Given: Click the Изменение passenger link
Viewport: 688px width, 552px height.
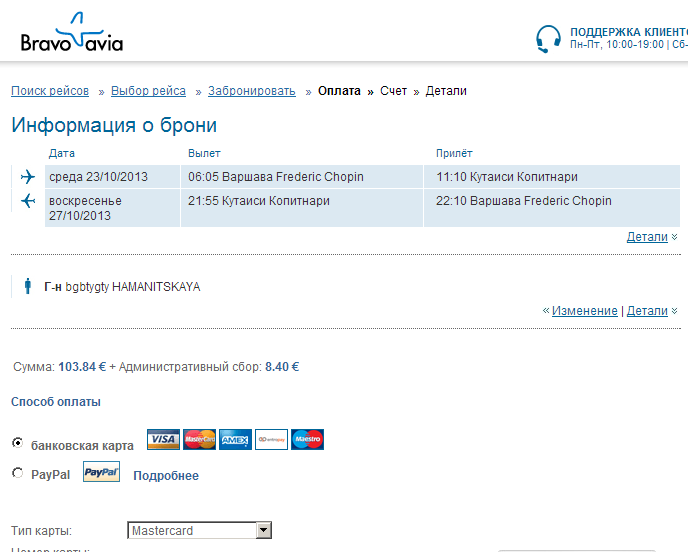Looking at the screenshot, I should (x=584, y=311).
